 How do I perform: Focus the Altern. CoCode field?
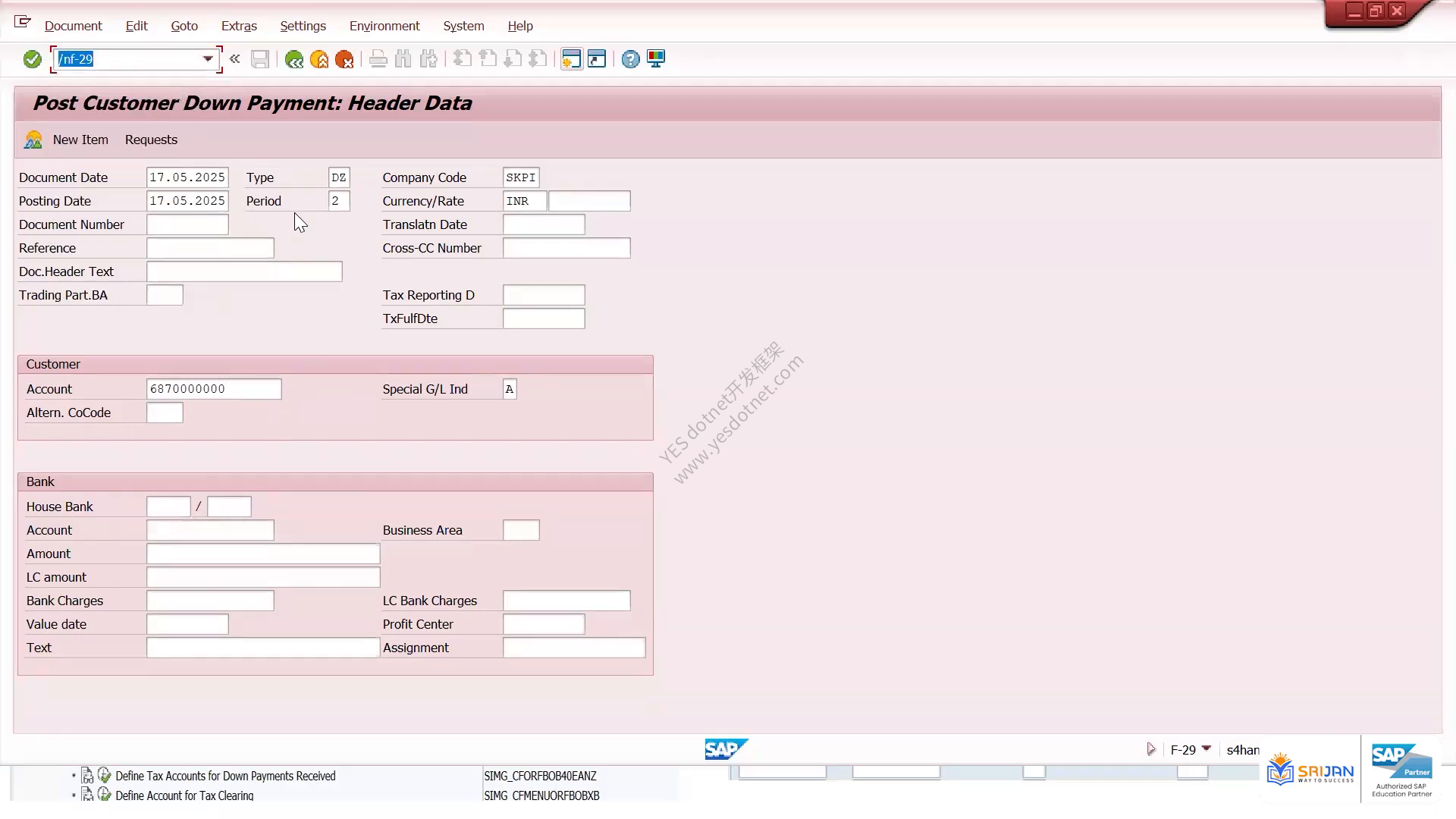[x=165, y=413]
